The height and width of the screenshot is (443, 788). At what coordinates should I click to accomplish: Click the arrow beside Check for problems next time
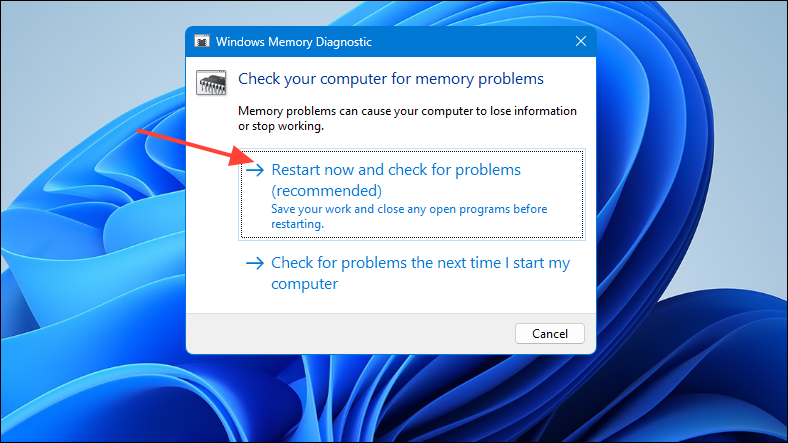point(255,263)
